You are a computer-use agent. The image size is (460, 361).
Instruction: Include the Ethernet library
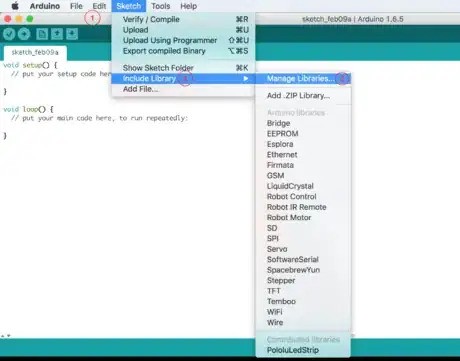coord(303,155)
